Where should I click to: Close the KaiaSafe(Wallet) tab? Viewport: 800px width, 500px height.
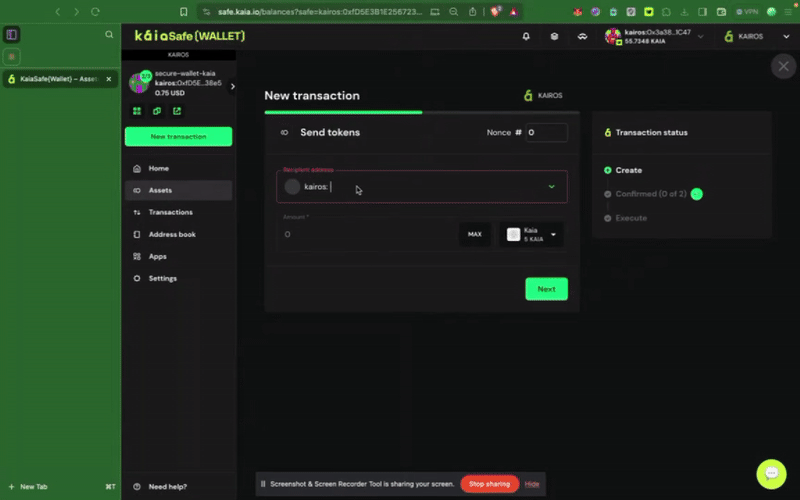(x=109, y=79)
